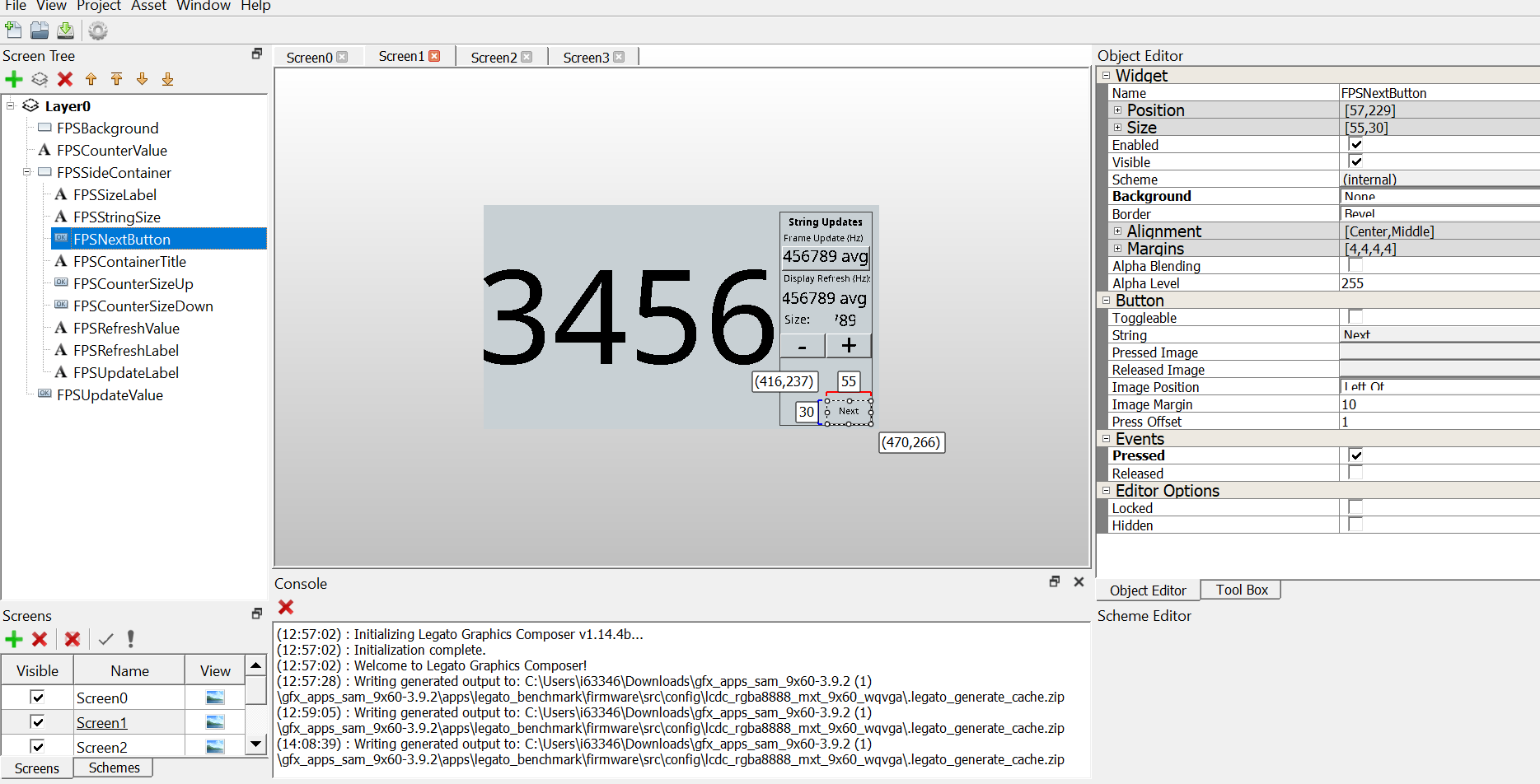Screen dimensions: 1540x784
Task: Click the save project toolbar icon
Action: click(x=66, y=30)
